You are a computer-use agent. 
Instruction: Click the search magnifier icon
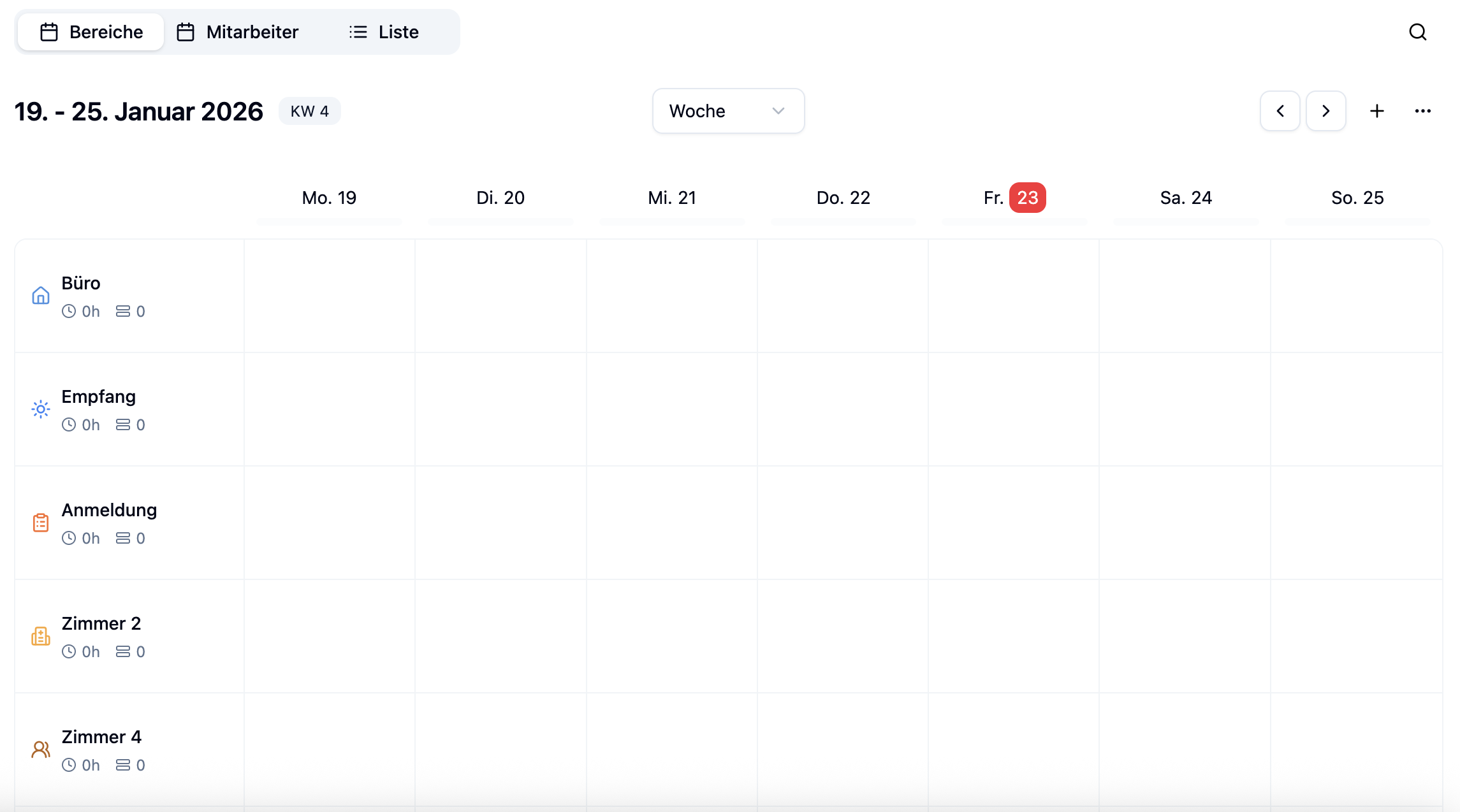pyautogui.click(x=1417, y=32)
